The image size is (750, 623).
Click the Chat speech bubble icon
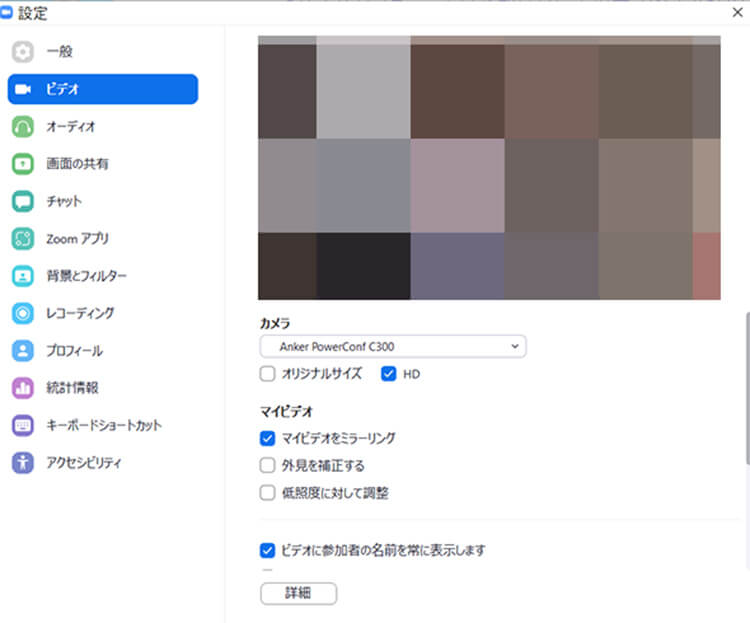pyautogui.click(x=23, y=201)
